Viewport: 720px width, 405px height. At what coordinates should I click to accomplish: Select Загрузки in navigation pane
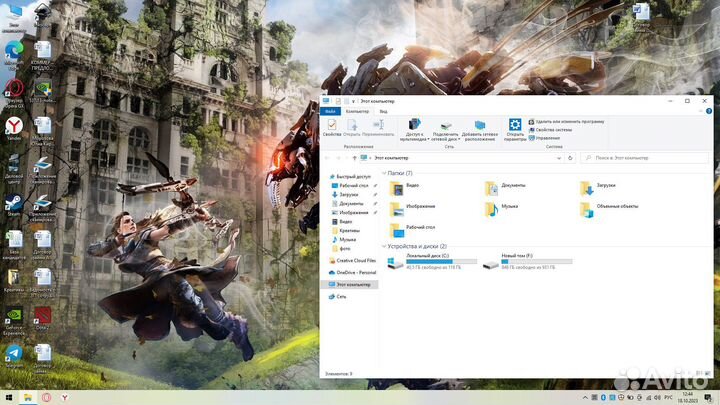(x=349, y=195)
